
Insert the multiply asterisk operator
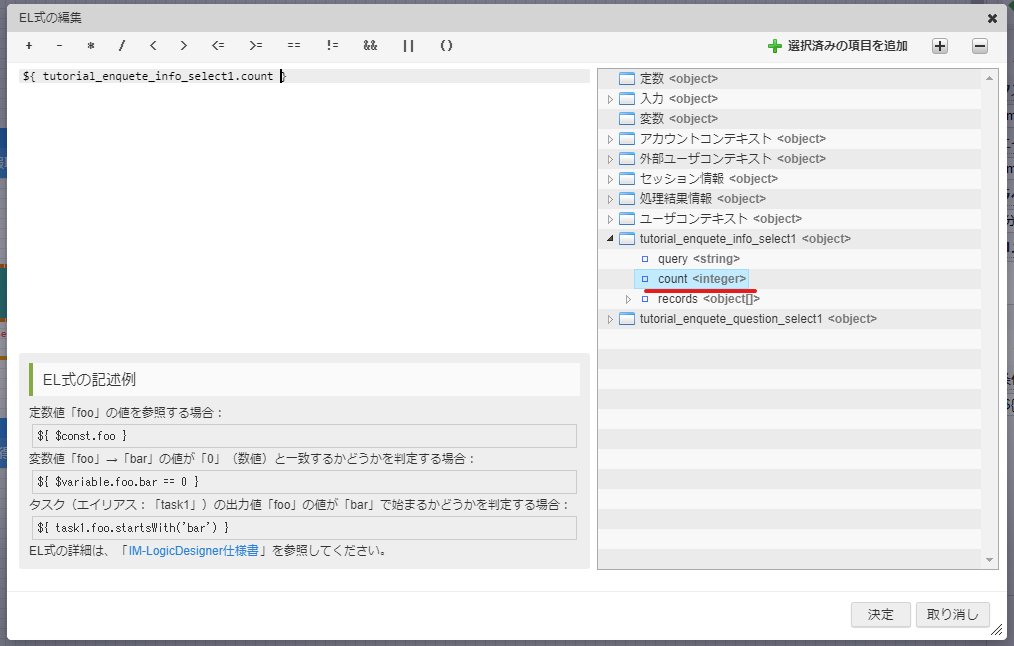coord(91,45)
